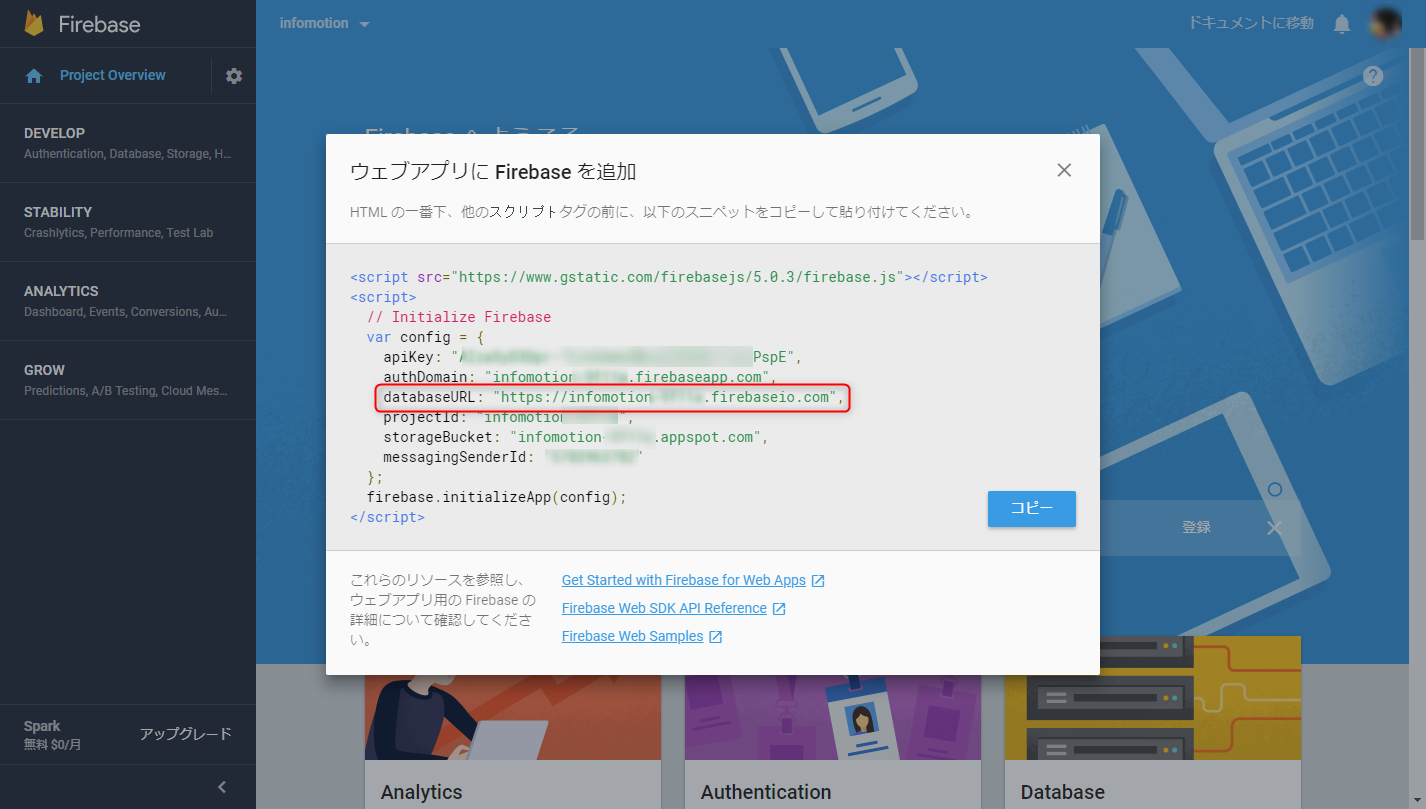This screenshot has width=1426, height=809.
Task: Collapse the sidebar with the chevron arrow
Action: coord(221,787)
